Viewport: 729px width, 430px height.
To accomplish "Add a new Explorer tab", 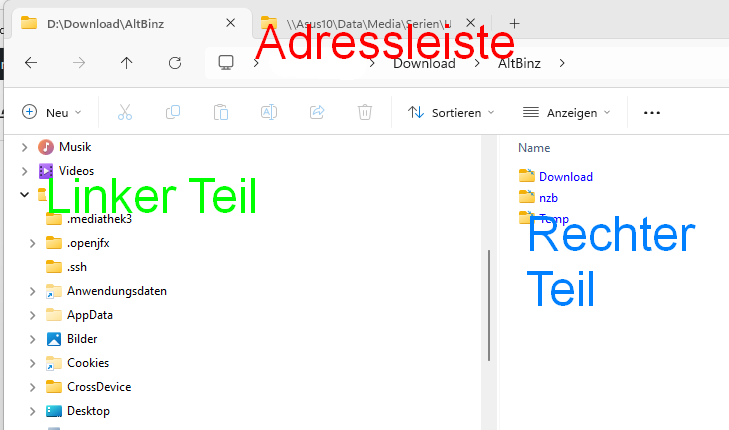I will coord(514,24).
